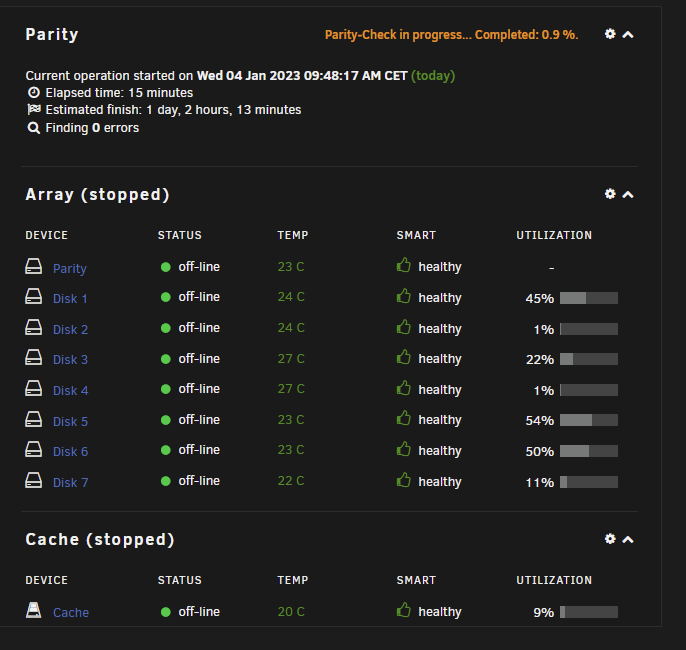Screen dimensions: 686x650
Task: Collapse the Cache (stopped) panel
Action: [628, 539]
